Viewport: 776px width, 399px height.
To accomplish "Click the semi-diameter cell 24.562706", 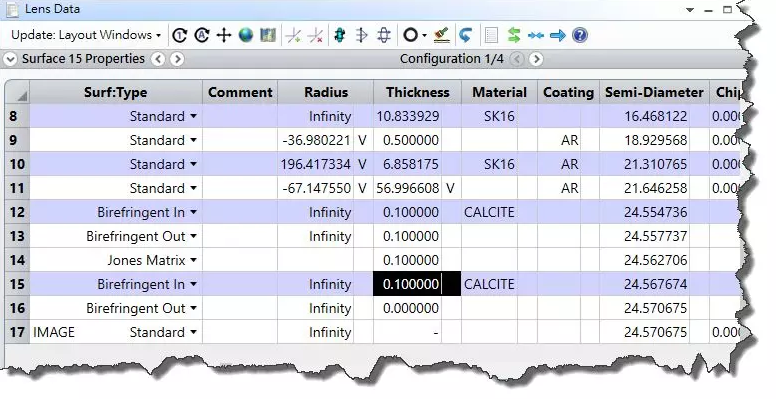I will click(x=645, y=260).
